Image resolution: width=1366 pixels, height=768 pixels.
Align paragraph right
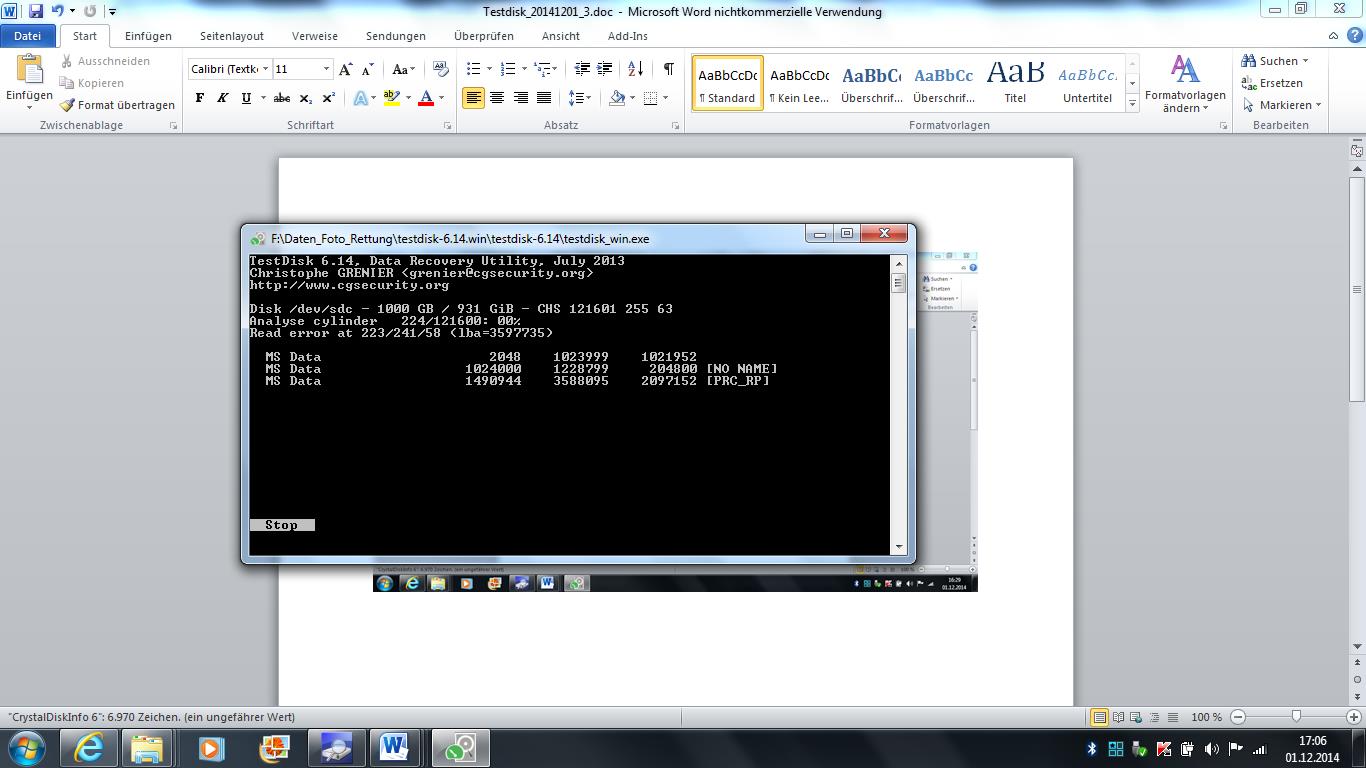520,98
